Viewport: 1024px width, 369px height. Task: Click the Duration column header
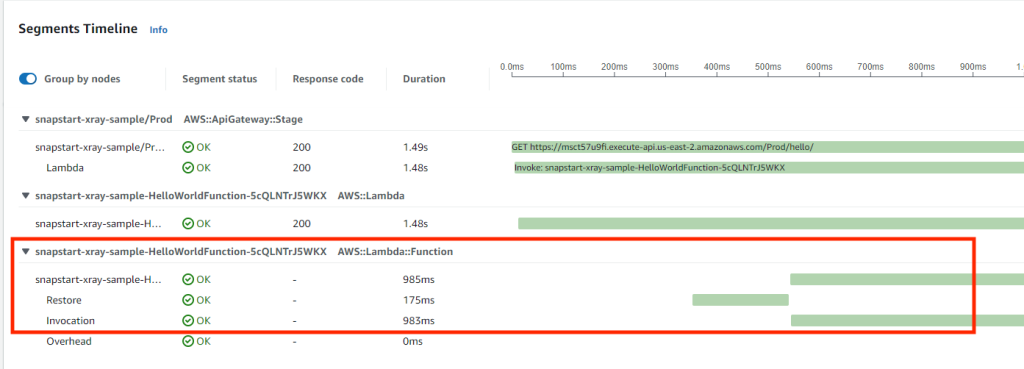(424, 79)
